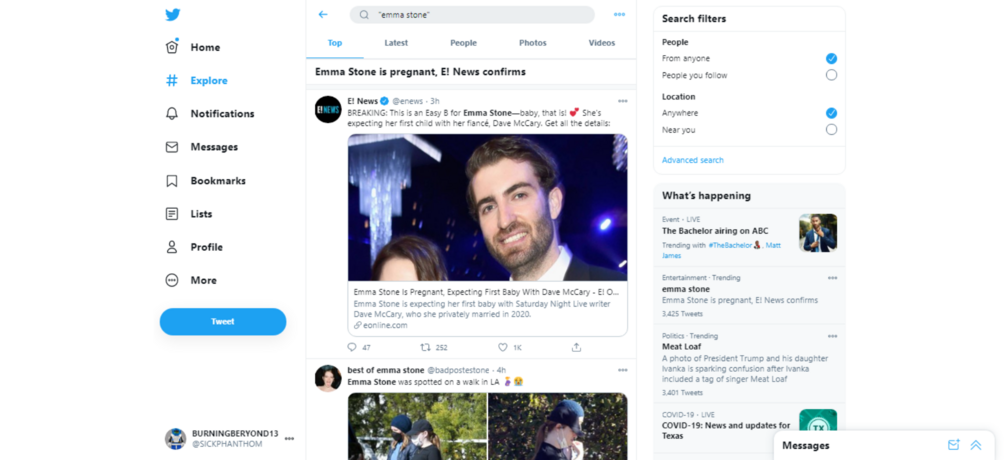Open right photo in Emma Stone walk tweet
Viewport: 1005px width, 460px height.
pos(558,426)
